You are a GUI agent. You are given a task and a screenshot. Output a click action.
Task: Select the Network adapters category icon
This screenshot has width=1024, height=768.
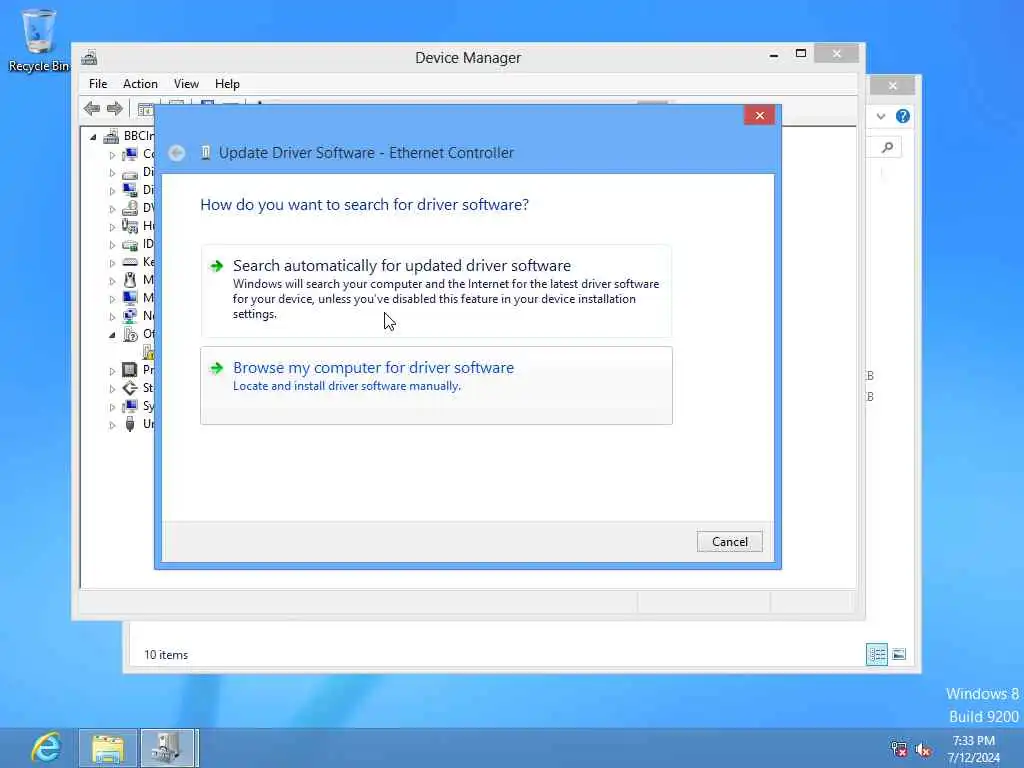point(130,316)
